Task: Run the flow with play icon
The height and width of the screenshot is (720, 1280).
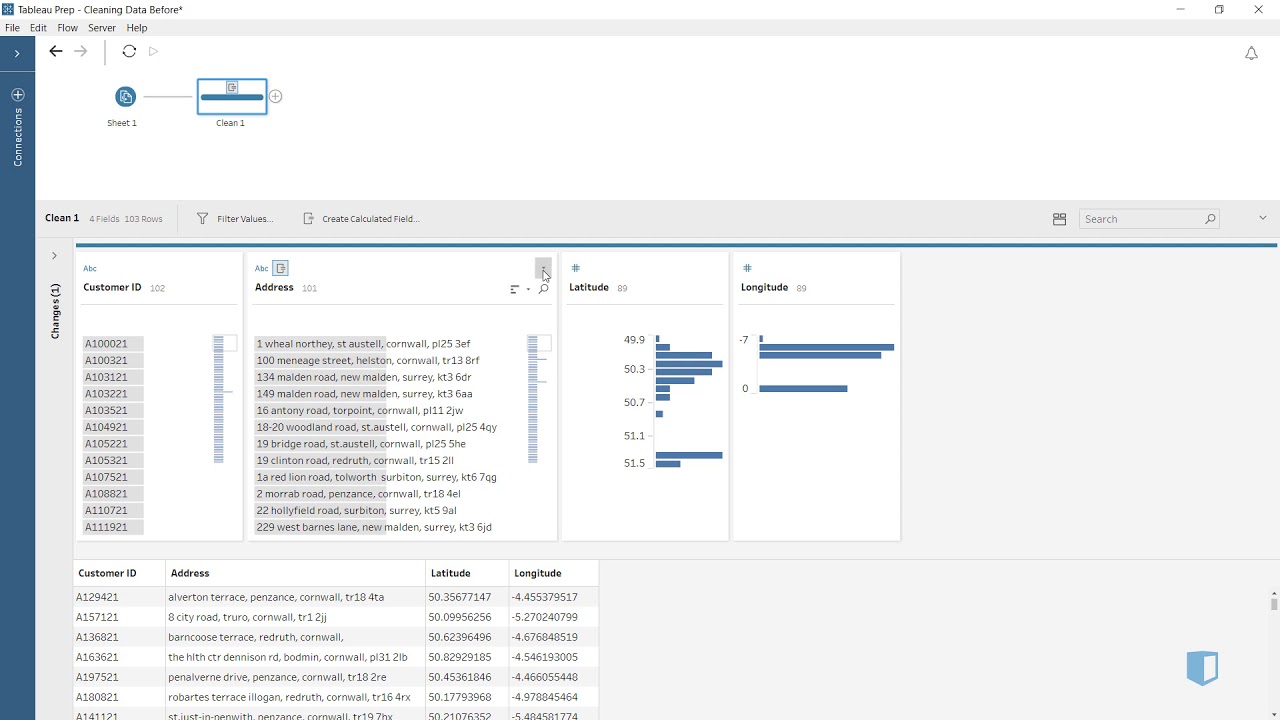Action: pyautogui.click(x=153, y=52)
